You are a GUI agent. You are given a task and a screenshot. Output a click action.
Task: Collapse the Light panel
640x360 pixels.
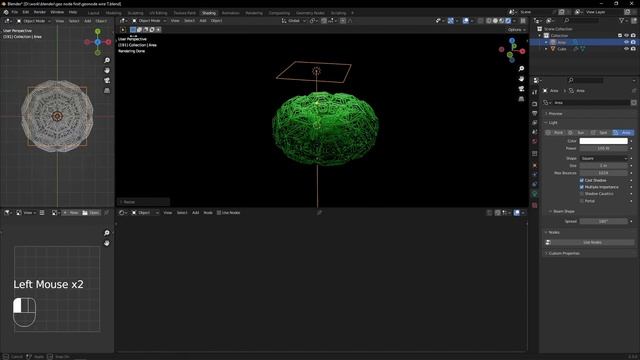point(553,123)
